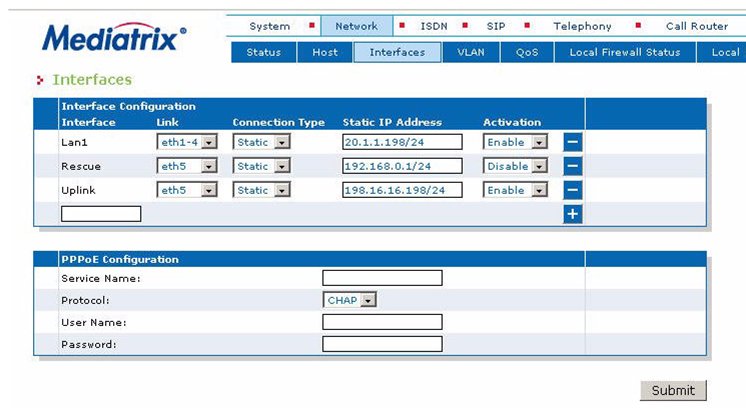Switch to the Status tab
Viewport: 746px width, 408px height.
(264, 52)
